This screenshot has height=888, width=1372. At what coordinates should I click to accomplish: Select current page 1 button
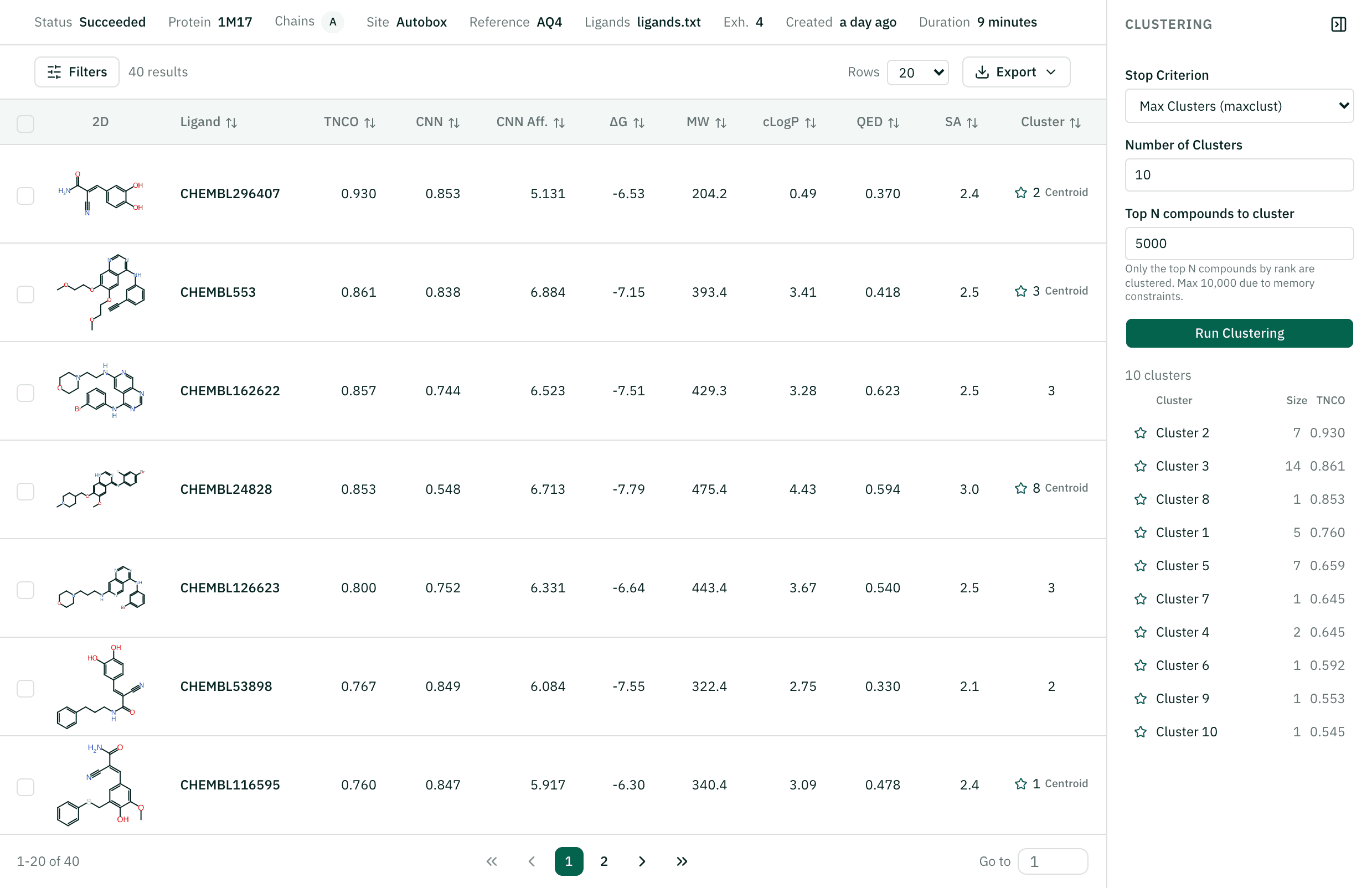[x=569, y=861]
